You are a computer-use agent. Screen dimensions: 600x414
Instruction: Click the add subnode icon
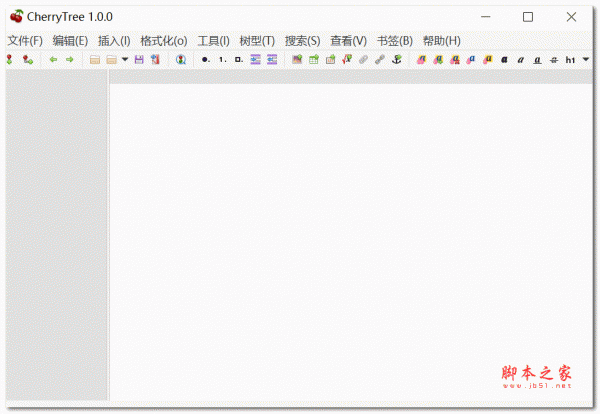pos(27,60)
